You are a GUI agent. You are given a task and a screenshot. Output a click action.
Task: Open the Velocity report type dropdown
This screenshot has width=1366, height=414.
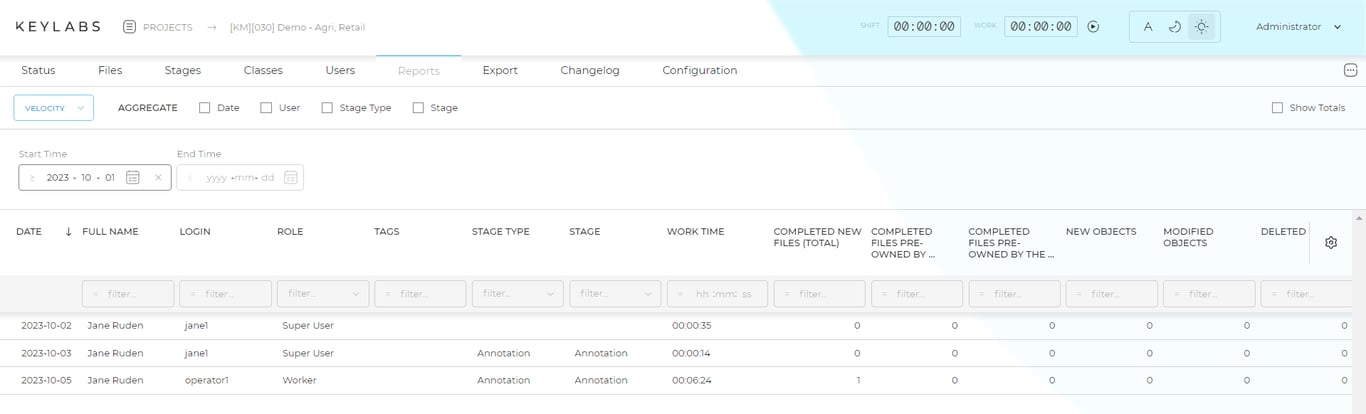point(54,108)
